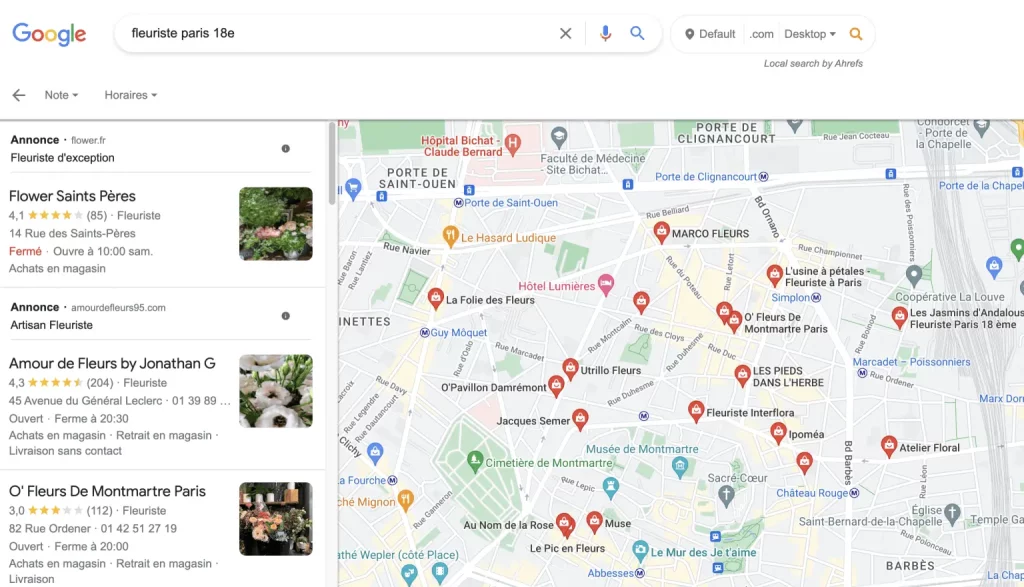Click into the fleuriste paris 18e search field
The width and height of the screenshot is (1024, 587).
[x=340, y=33]
